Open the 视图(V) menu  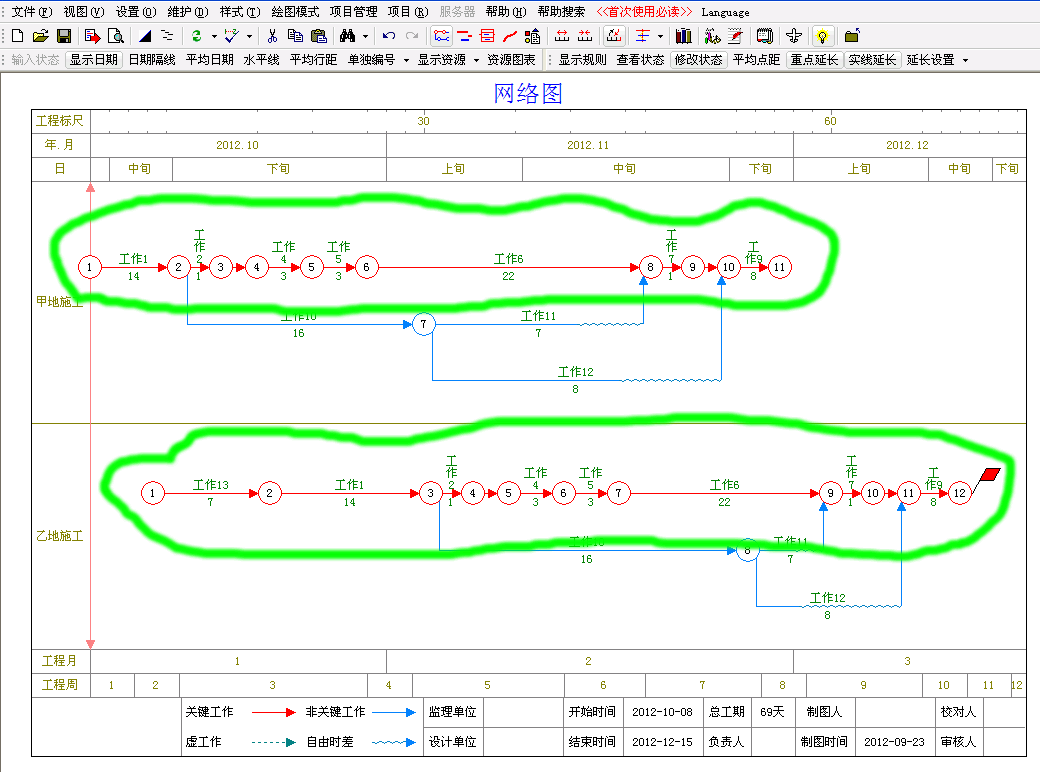tap(84, 12)
